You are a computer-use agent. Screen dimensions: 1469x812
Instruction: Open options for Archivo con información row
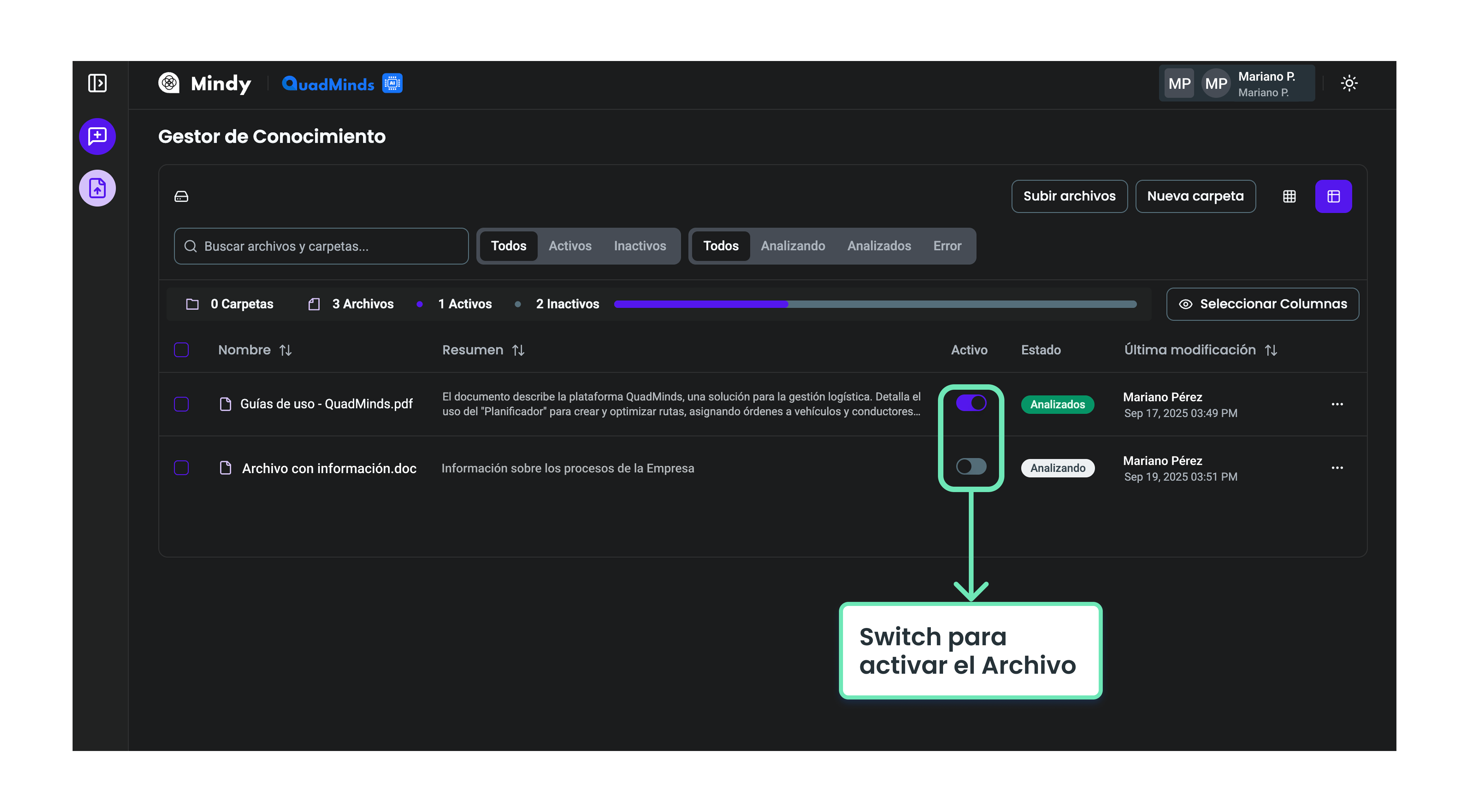[x=1337, y=468]
